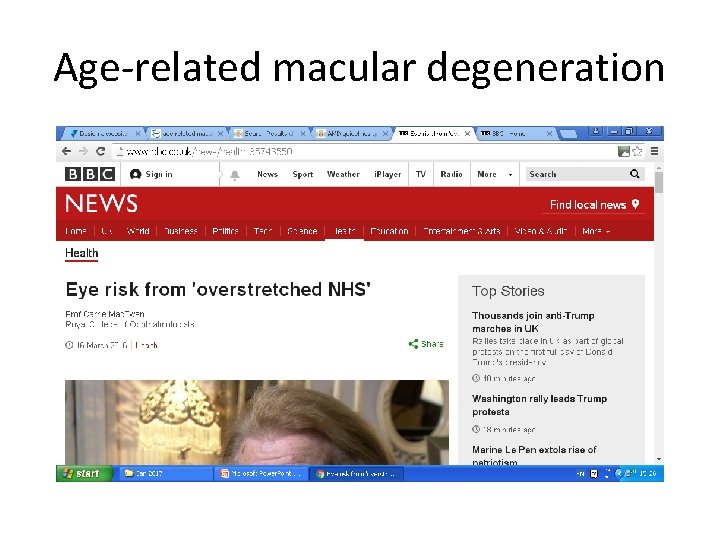Click the article lead photo
Screen dimensions: 720x540
[x=257, y=422]
